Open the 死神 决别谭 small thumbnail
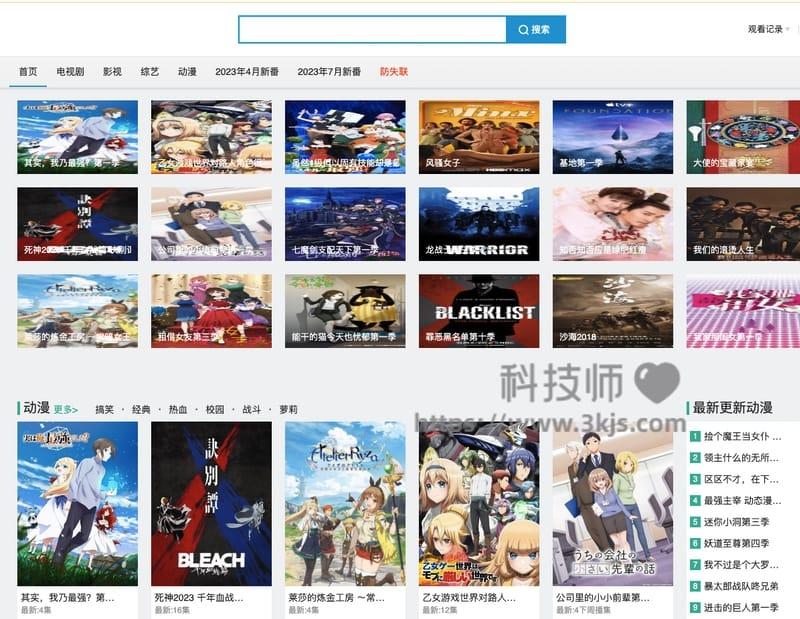Viewport: 800px width, 619px height. [78, 224]
